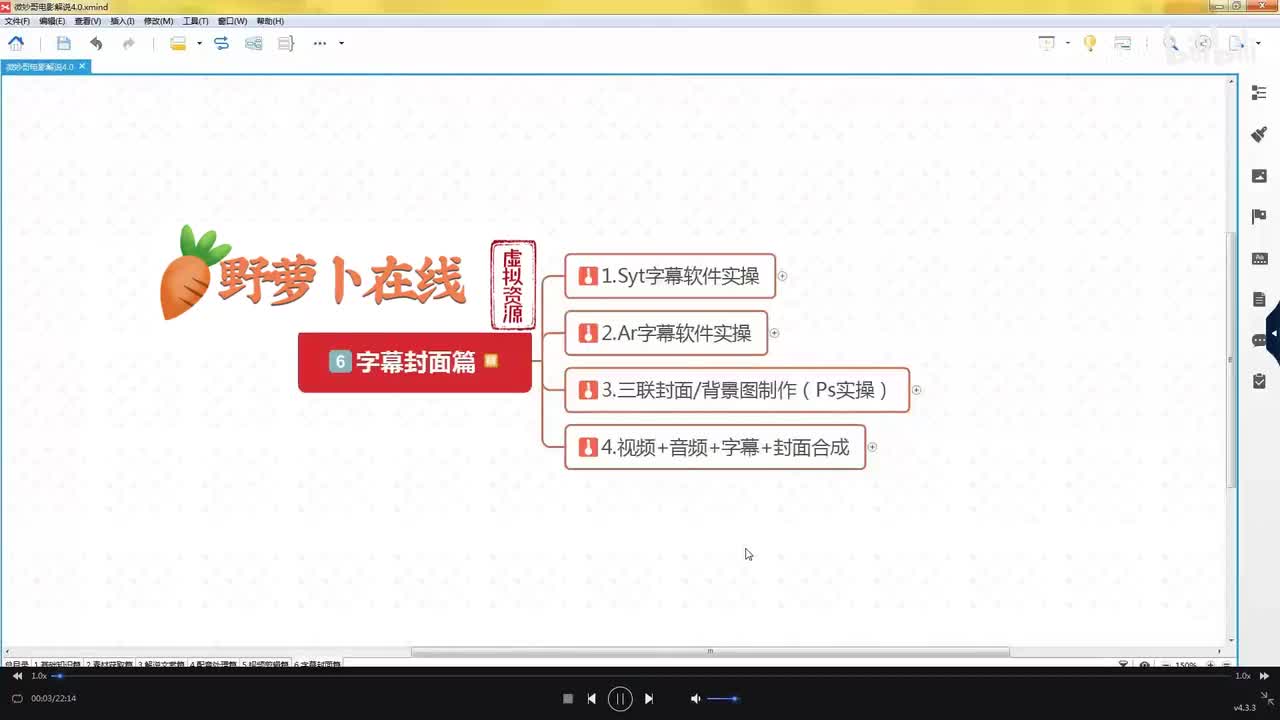Switch to the 3.解说文案篇 sheet tab
Screen dimensions: 1280x720
click(162, 665)
